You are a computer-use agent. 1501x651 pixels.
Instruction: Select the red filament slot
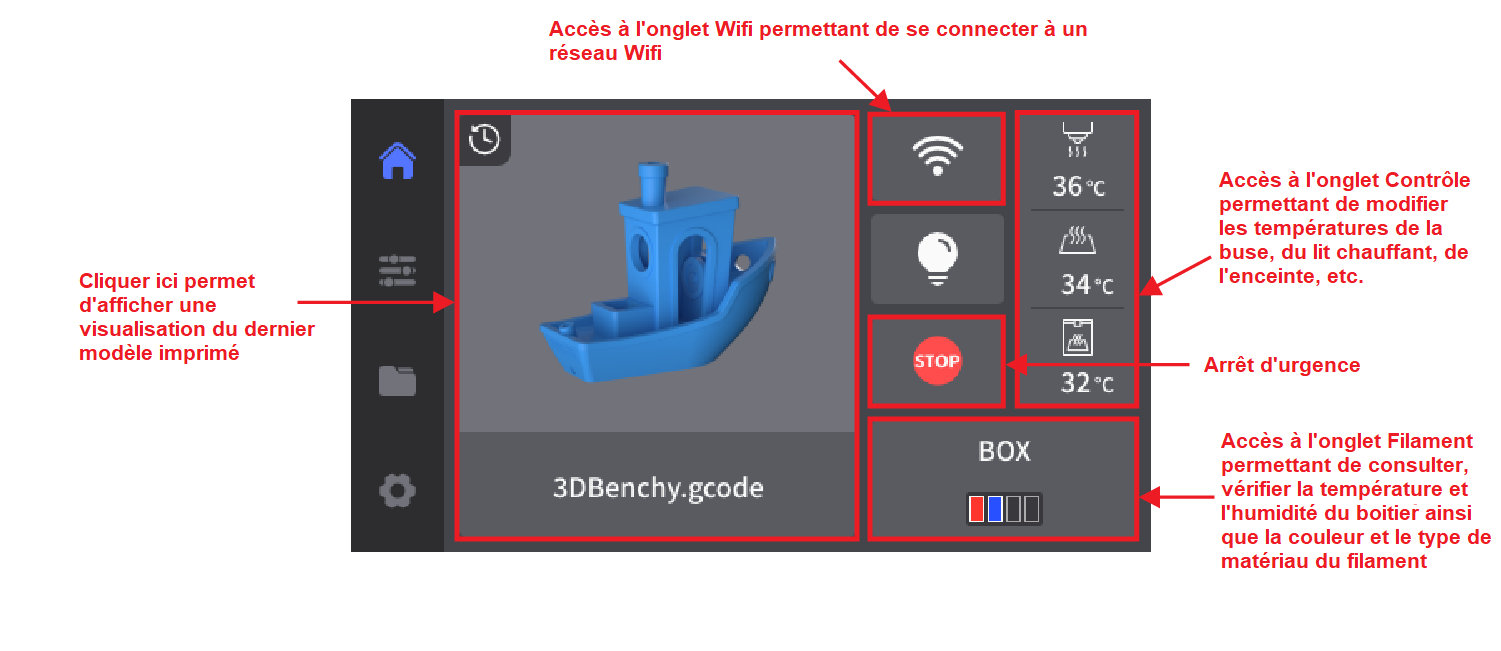[977, 509]
